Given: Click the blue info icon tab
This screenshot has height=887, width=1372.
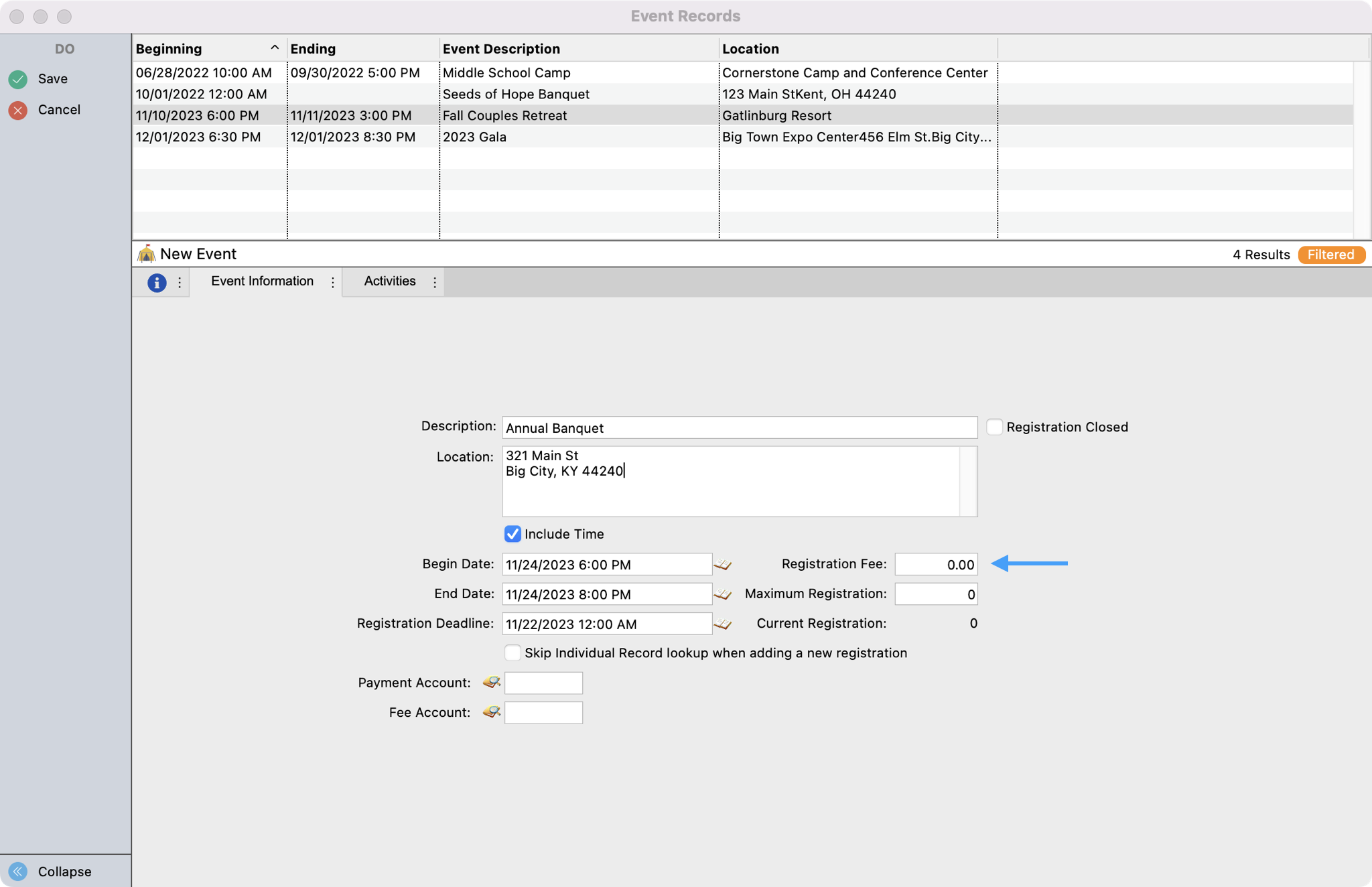Looking at the screenshot, I should point(157,282).
